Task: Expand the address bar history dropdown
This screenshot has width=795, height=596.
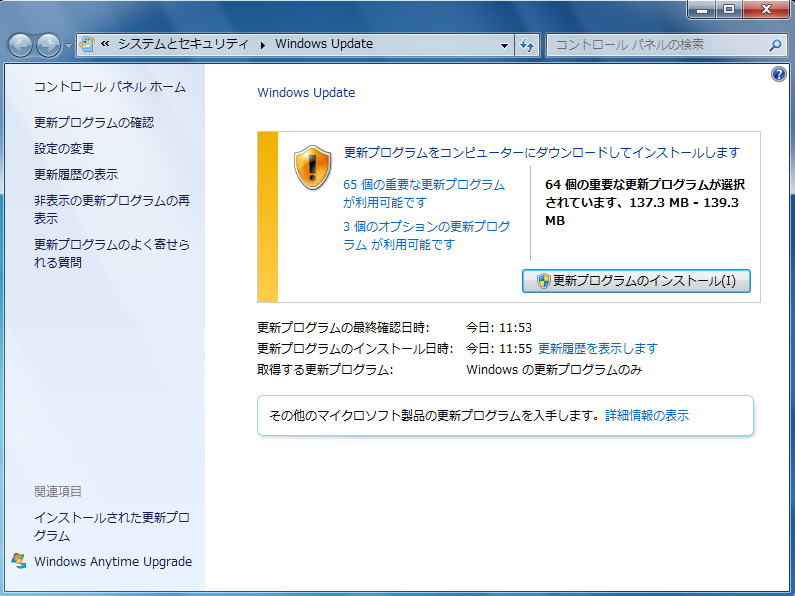Action: [x=504, y=45]
